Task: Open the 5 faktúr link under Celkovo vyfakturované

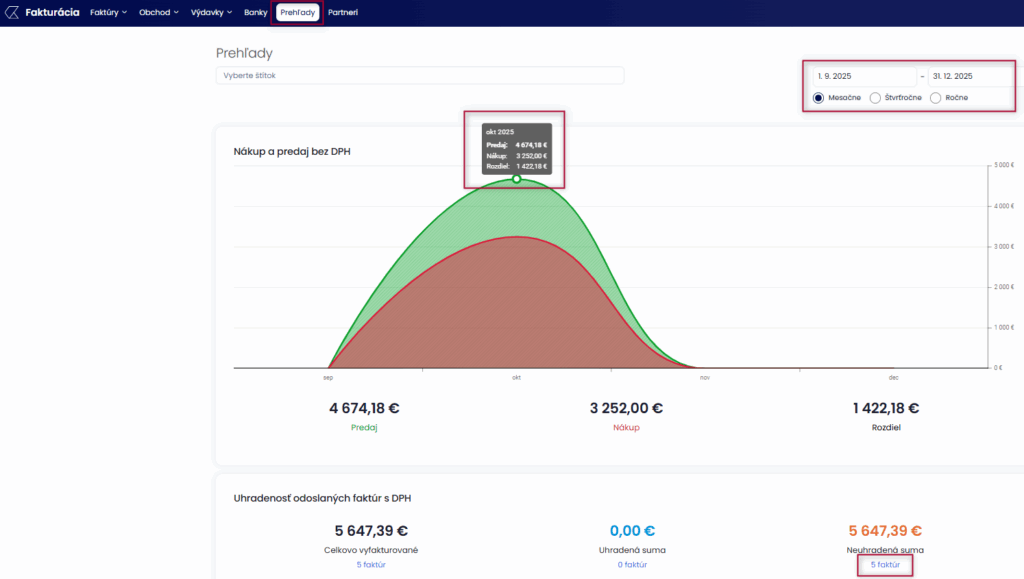Action: click(371, 565)
